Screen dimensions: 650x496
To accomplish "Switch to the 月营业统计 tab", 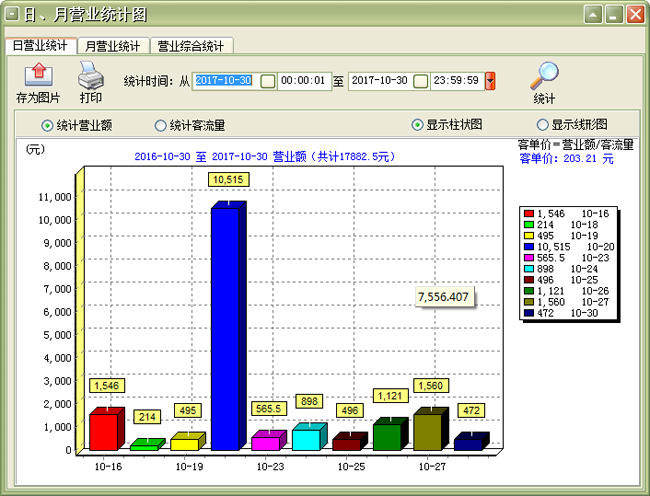I will click(x=112, y=46).
